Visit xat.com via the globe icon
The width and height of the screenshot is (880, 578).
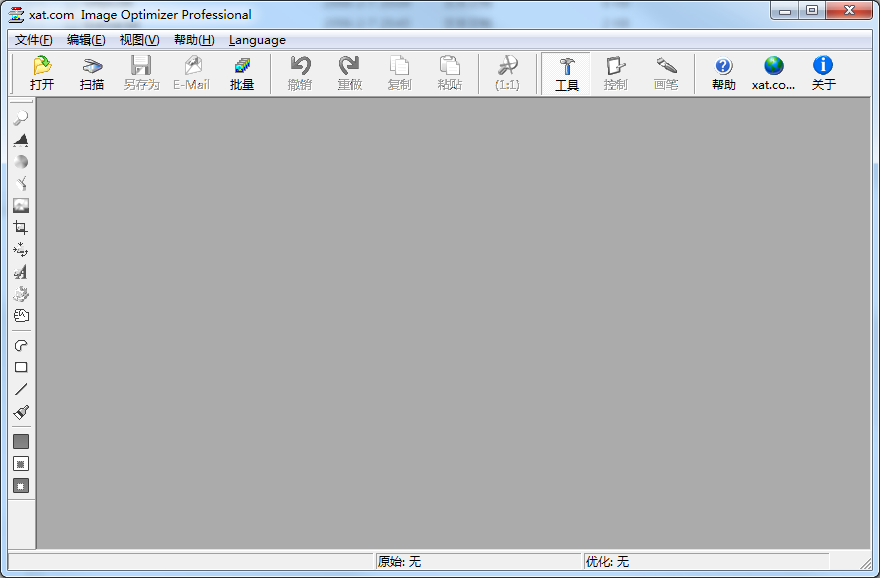[x=773, y=74]
